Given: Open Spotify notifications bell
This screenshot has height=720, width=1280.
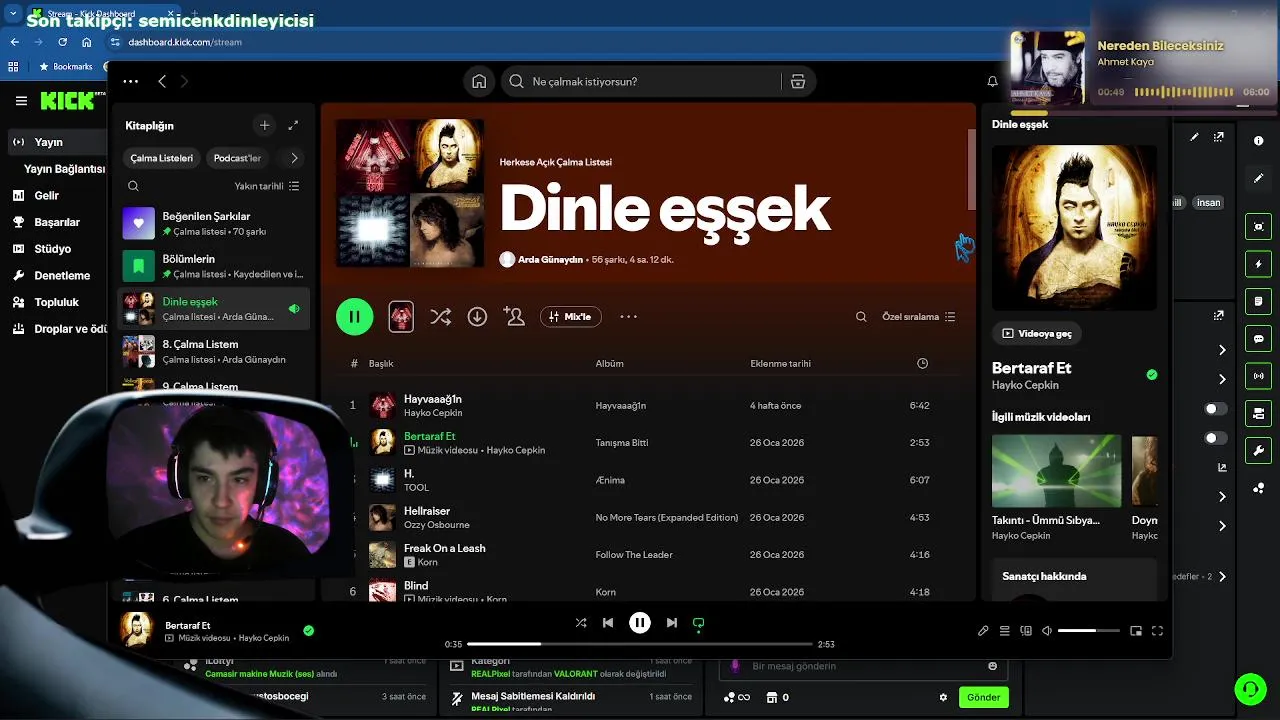Looking at the screenshot, I should [992, 81].
